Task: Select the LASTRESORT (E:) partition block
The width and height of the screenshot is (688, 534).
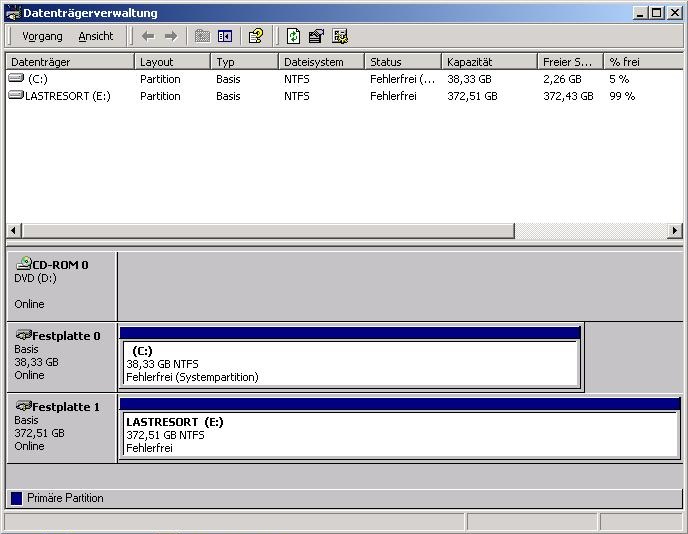Action: [x=400, y=429]
